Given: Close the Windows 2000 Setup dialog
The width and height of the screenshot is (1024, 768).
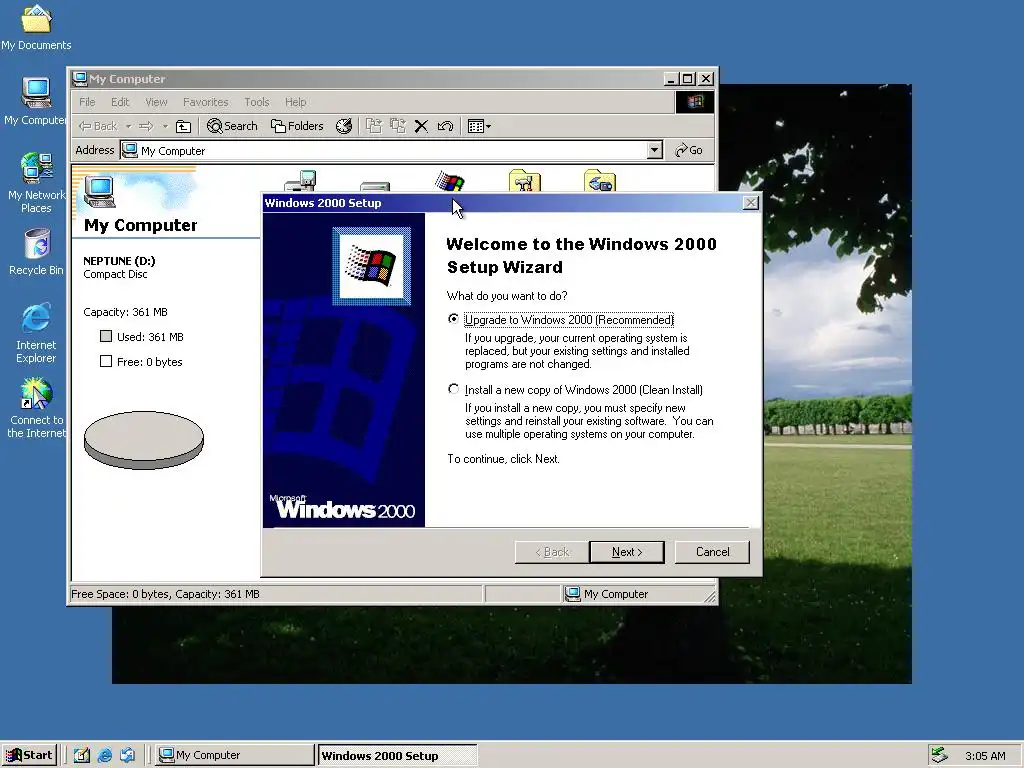Looking at the screenshot, I should (751, 203).
